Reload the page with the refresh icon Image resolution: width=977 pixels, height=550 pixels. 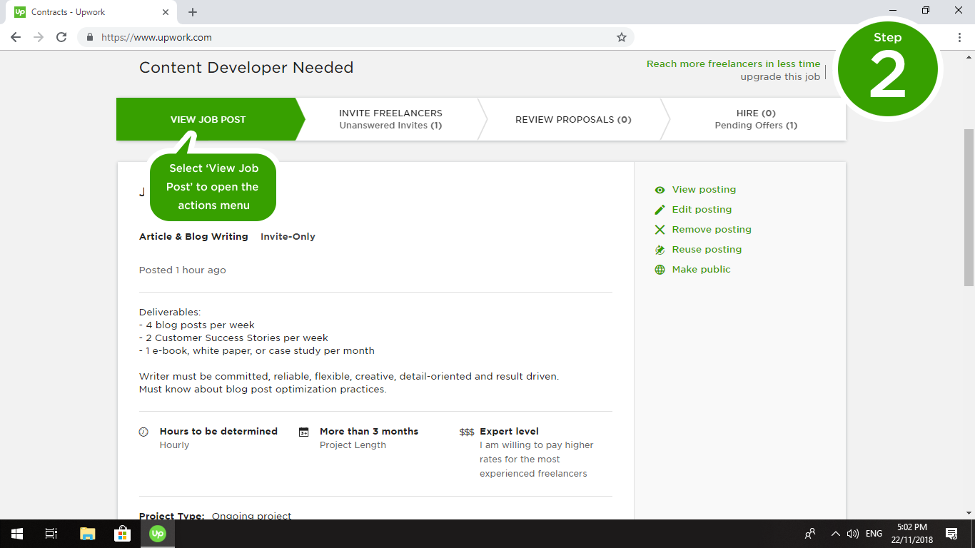point(61,37)
